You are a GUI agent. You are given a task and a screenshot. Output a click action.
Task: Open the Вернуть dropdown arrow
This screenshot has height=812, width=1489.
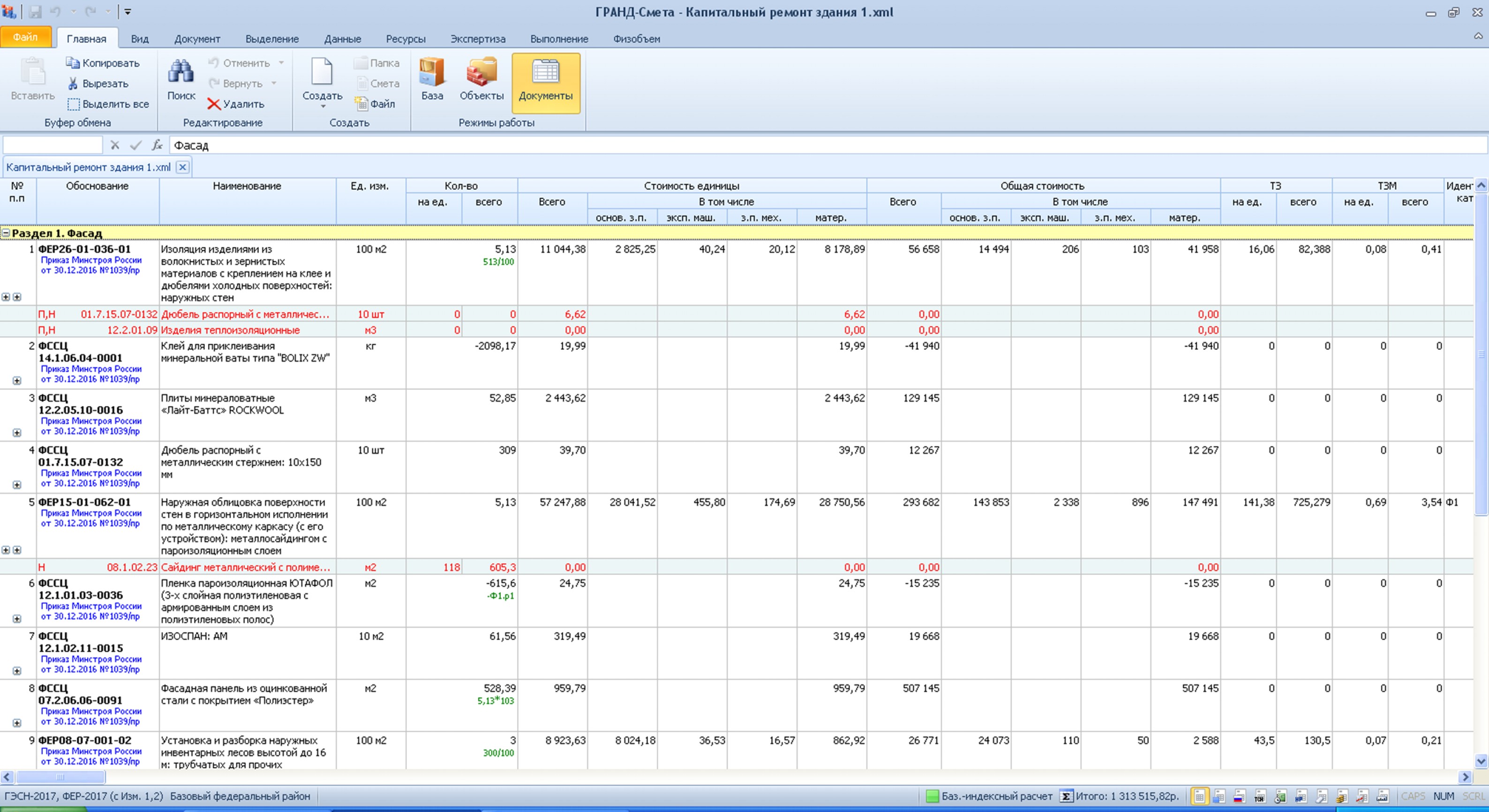[x=274, y=84]
